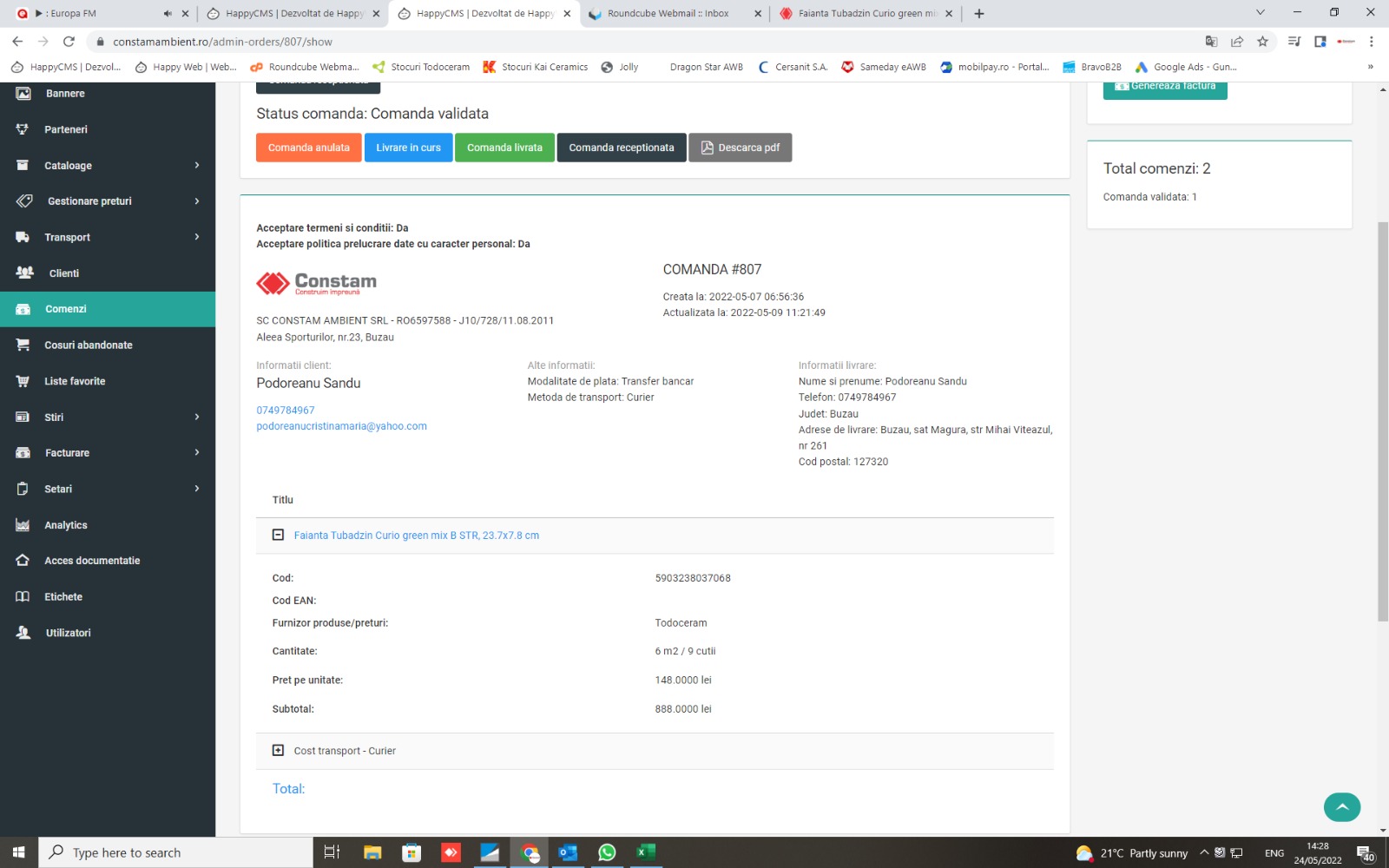Open the Stocuri Todoceram bookmark
The height and width of the screenshot is (868, 1389).
pos(421,67)
